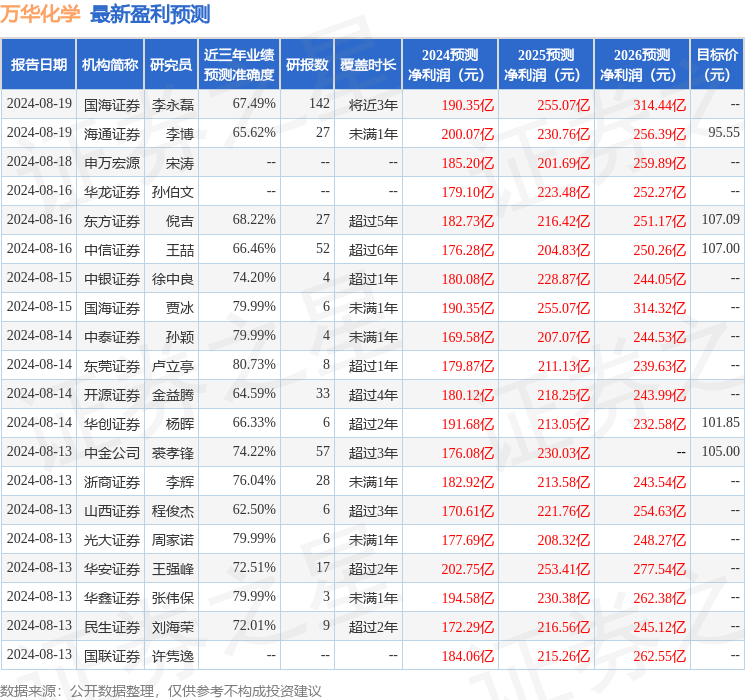Click the 2024预测净利润 column header
Image resolution: width=745 pixels, height=700 pixels.
(449, 65)
